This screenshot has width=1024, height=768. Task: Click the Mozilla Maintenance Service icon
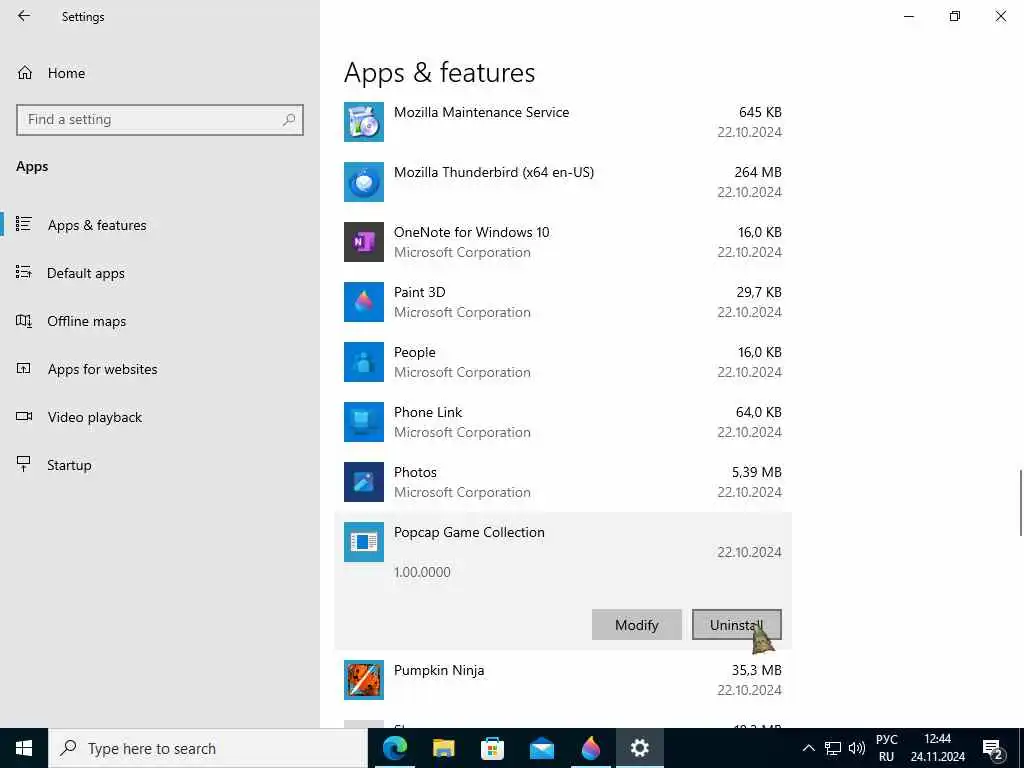(x=364, y=122)
